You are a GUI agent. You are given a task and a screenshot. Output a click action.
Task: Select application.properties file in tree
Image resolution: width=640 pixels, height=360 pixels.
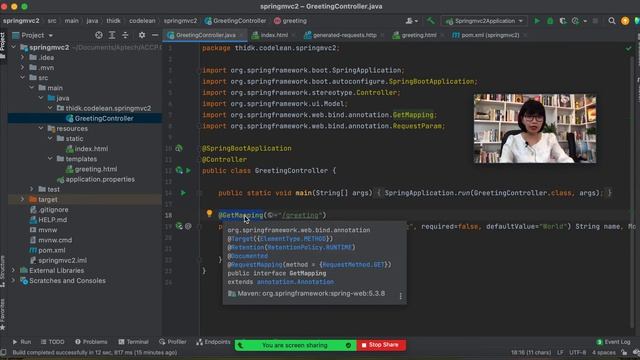[96, 179]
